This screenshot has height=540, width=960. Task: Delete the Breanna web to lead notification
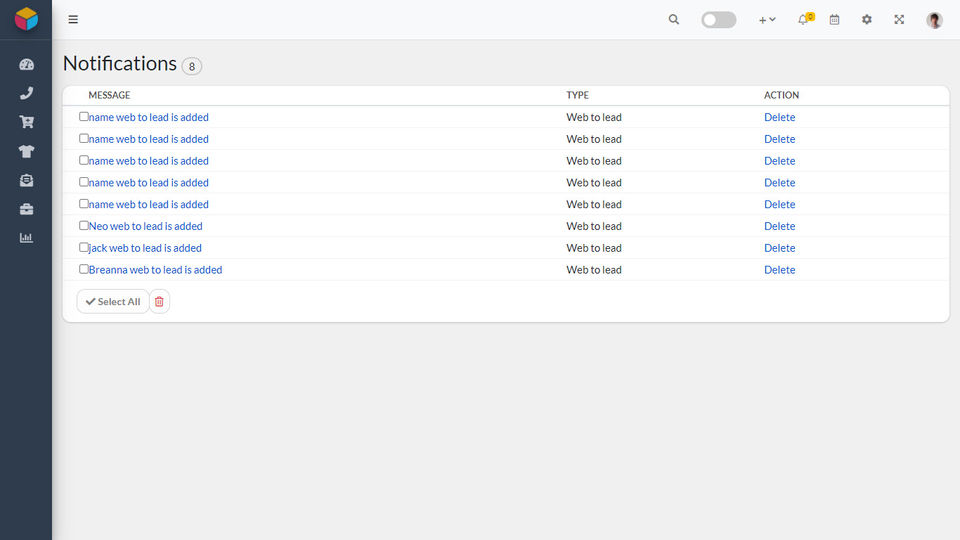(x=779, y=269)
